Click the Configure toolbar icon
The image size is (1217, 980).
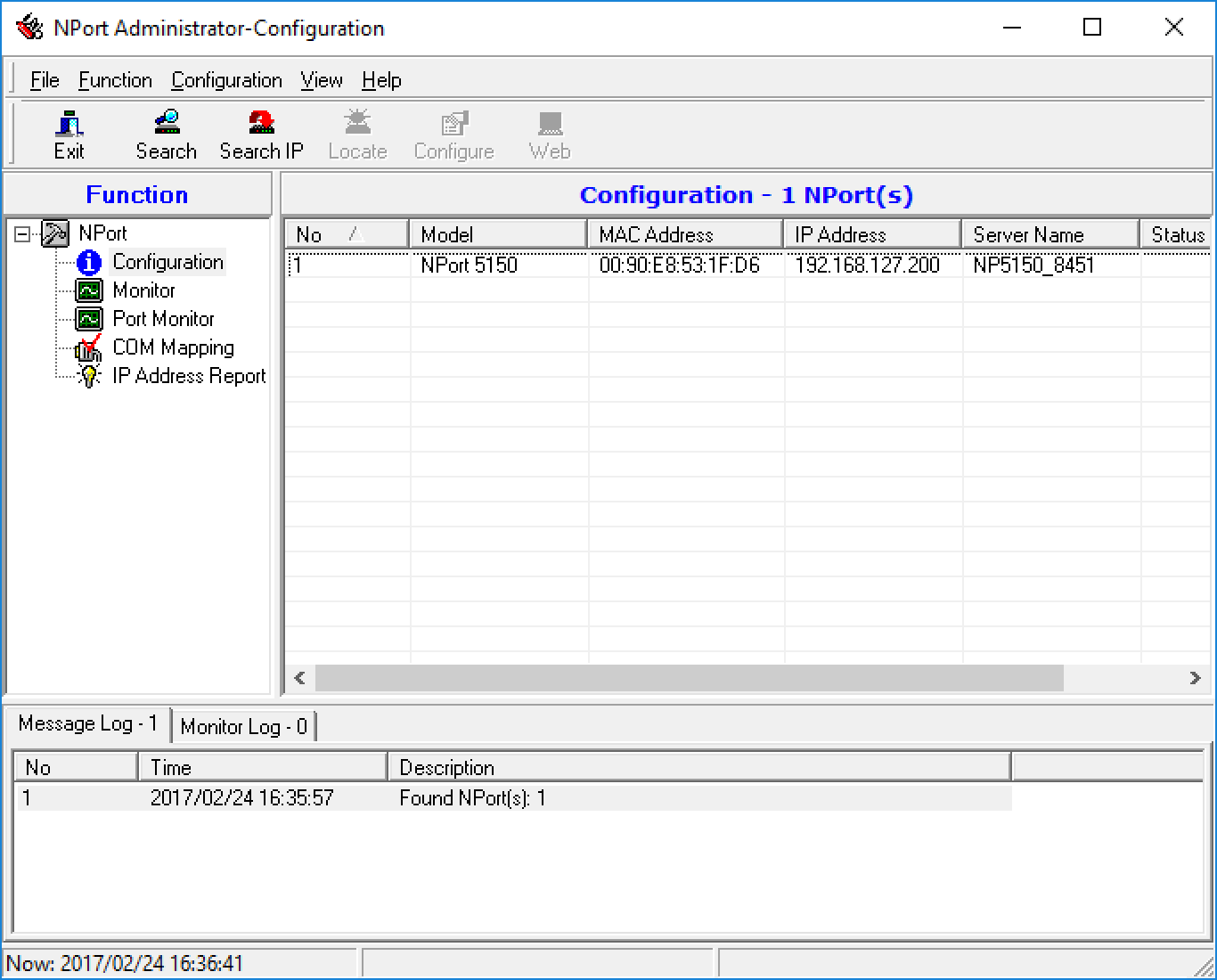pos(453,135)
